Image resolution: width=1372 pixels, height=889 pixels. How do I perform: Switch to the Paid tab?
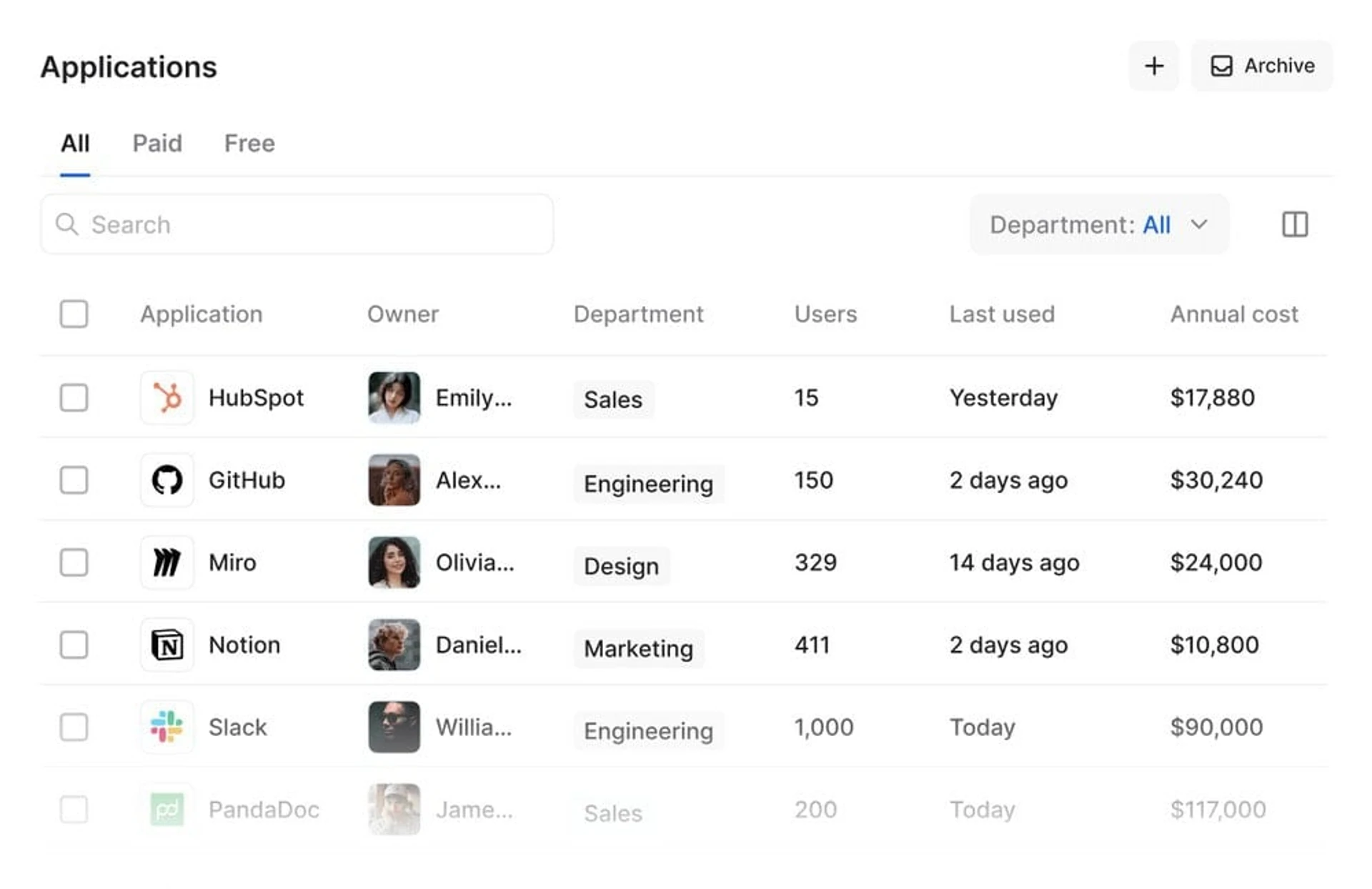point(157,144)
